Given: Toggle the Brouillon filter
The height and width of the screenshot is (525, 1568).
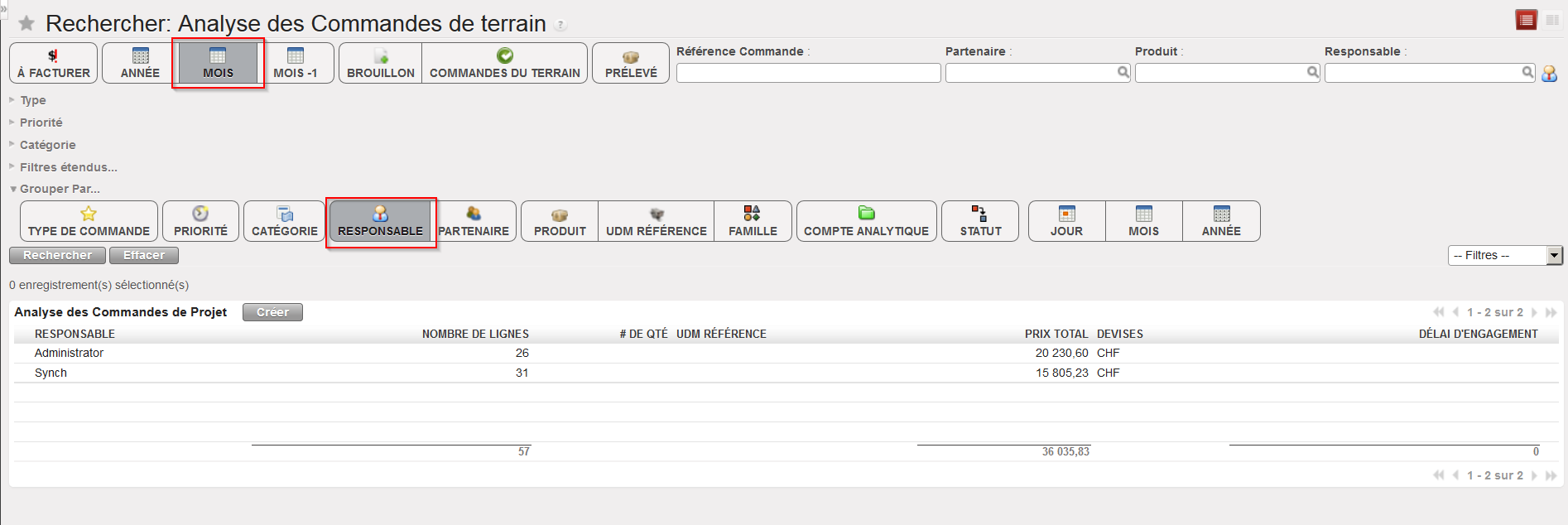Looking at the screenshot, I should coord(381,63).
